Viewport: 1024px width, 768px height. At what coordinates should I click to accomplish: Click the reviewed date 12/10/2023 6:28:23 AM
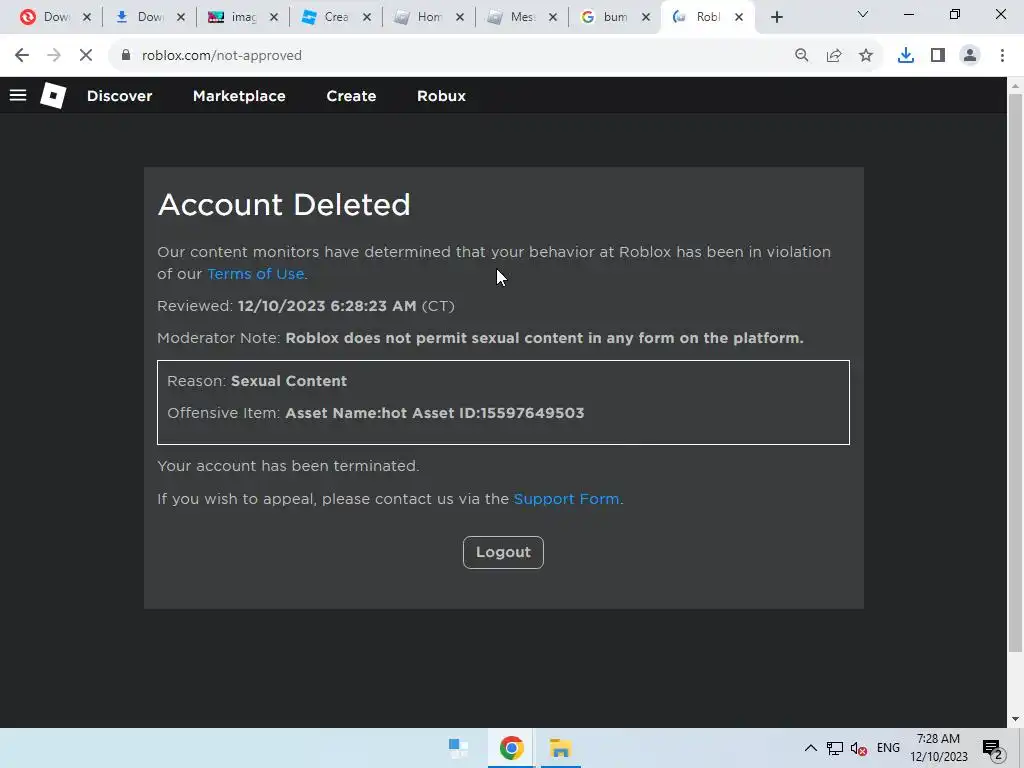[x=327, y=306]
